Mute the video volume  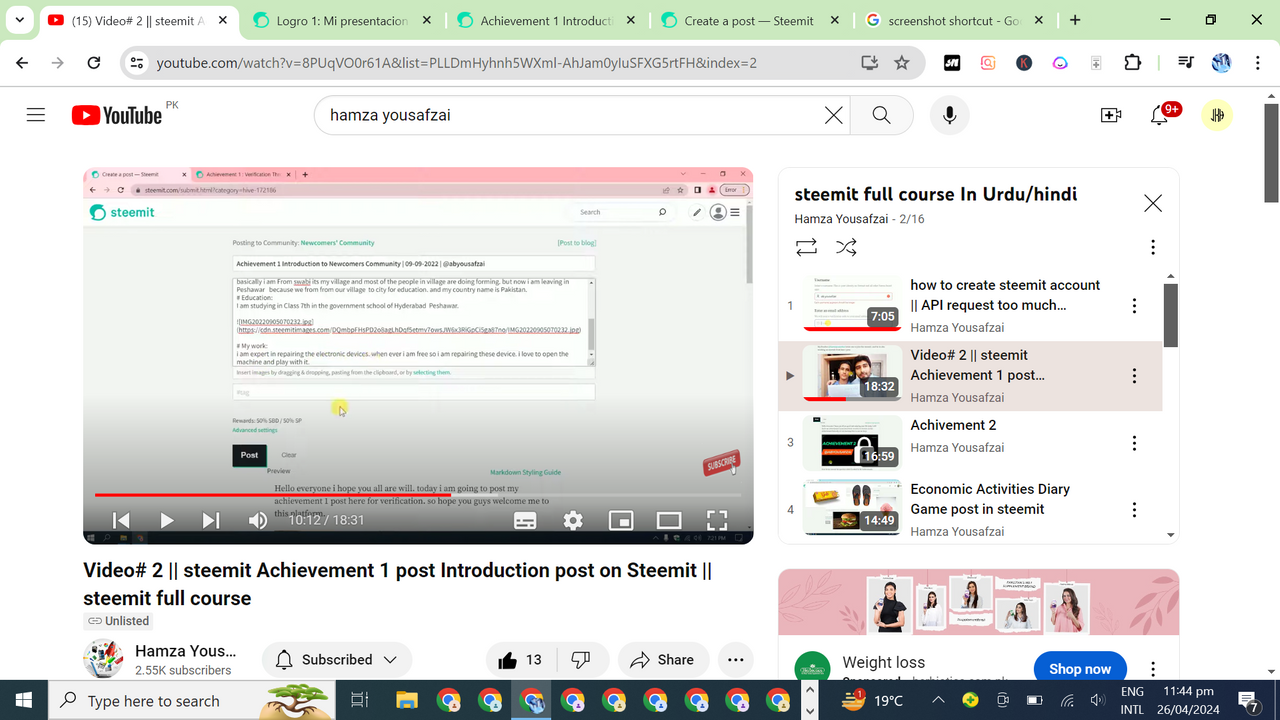point(258,520)
